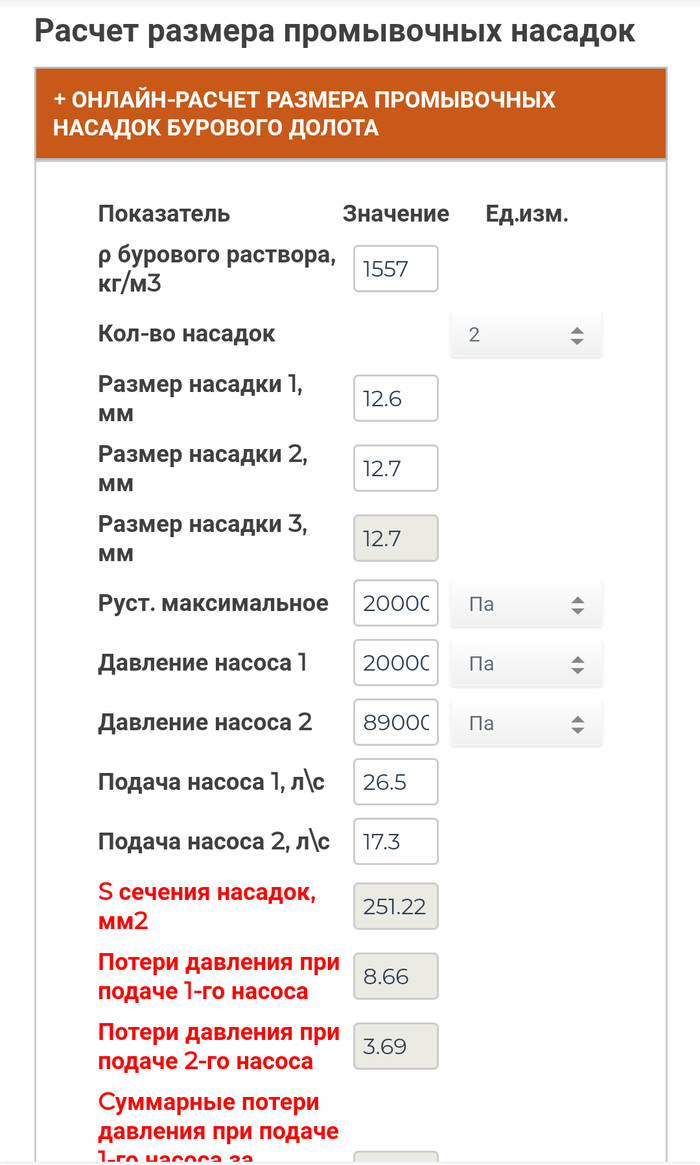The image size is (700, 1165).
Task: Select pump 1 pressure loss result
Action: [396, 976]
